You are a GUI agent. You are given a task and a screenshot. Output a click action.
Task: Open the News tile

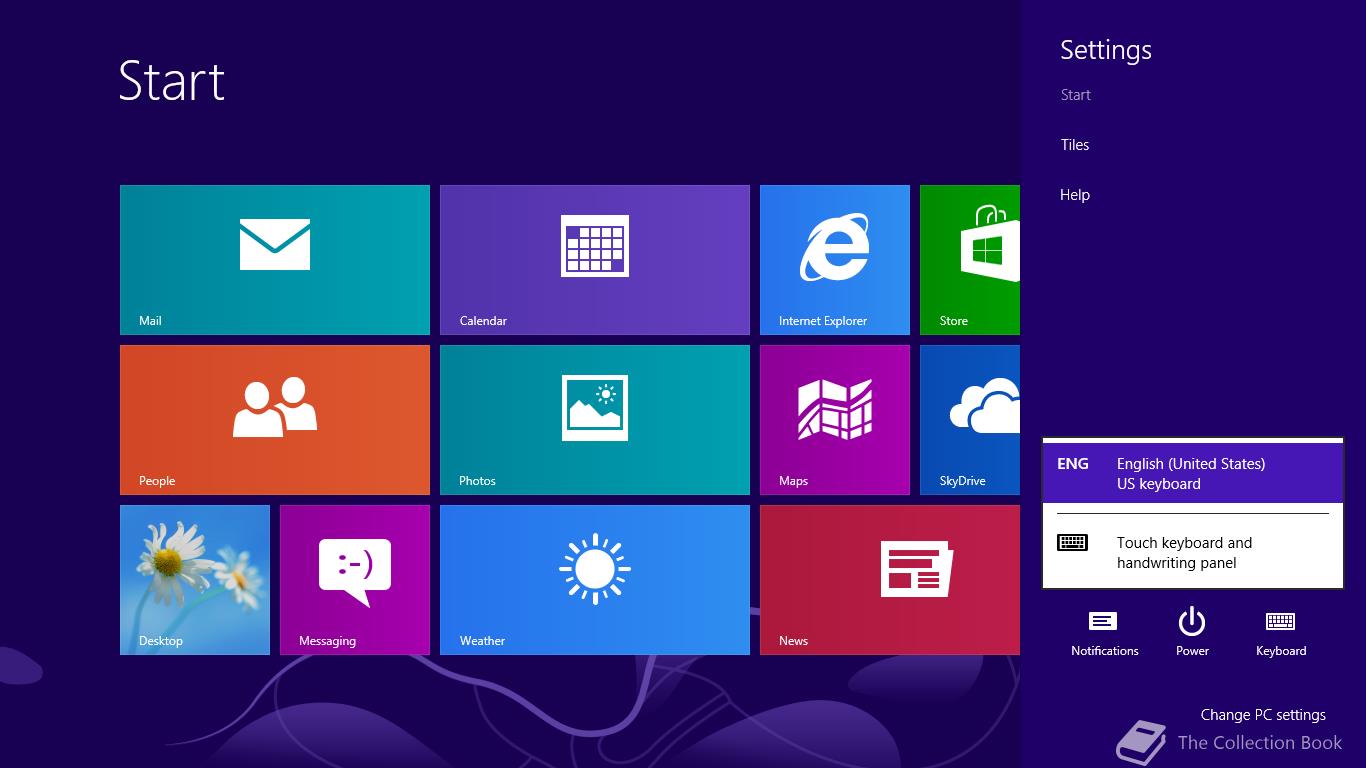click(x=890, y=580)
